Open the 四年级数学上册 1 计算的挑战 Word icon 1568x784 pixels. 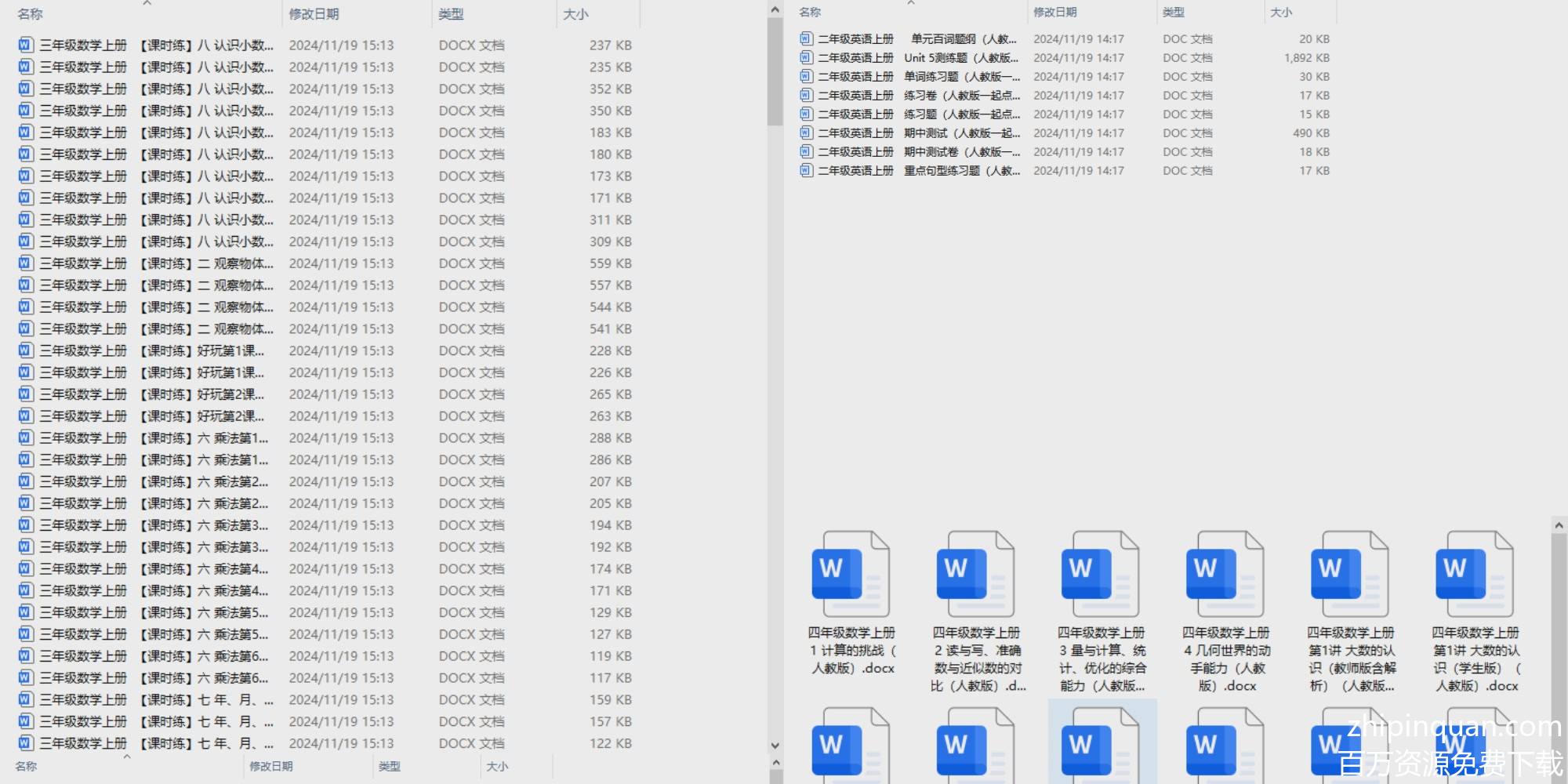[851, 574]
